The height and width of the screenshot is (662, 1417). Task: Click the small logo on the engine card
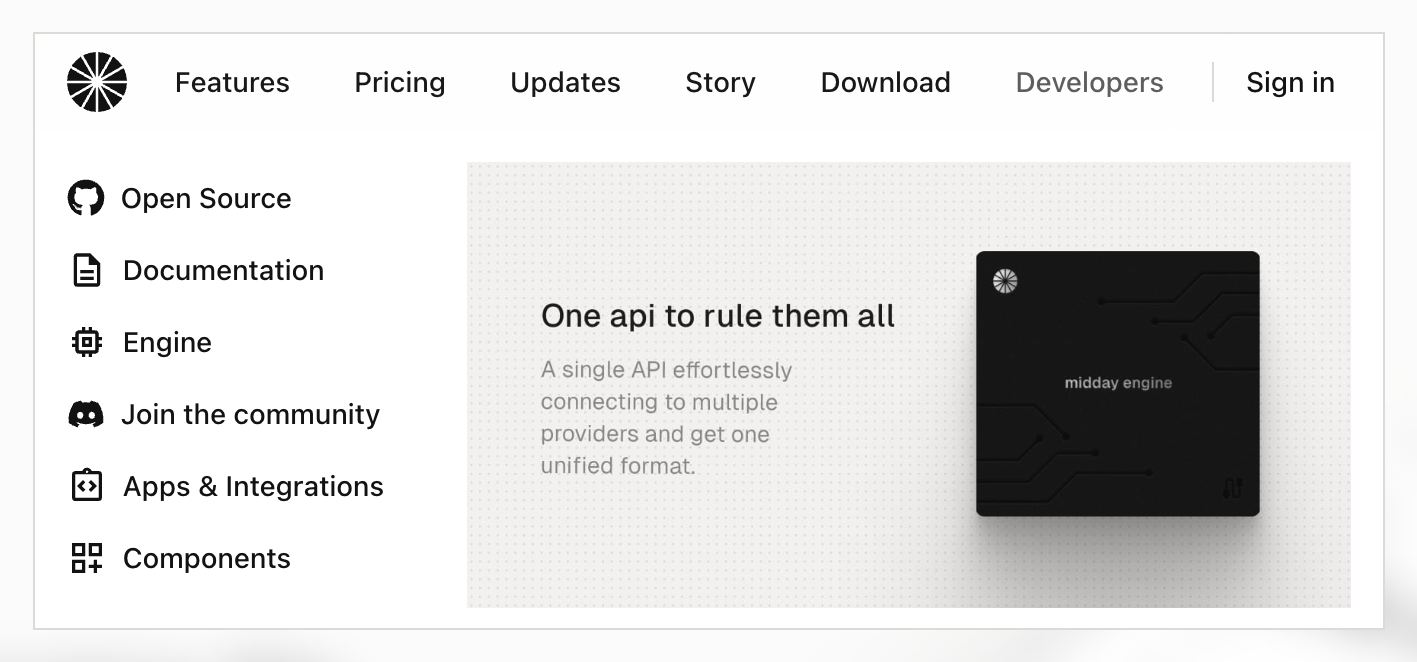1004,281
